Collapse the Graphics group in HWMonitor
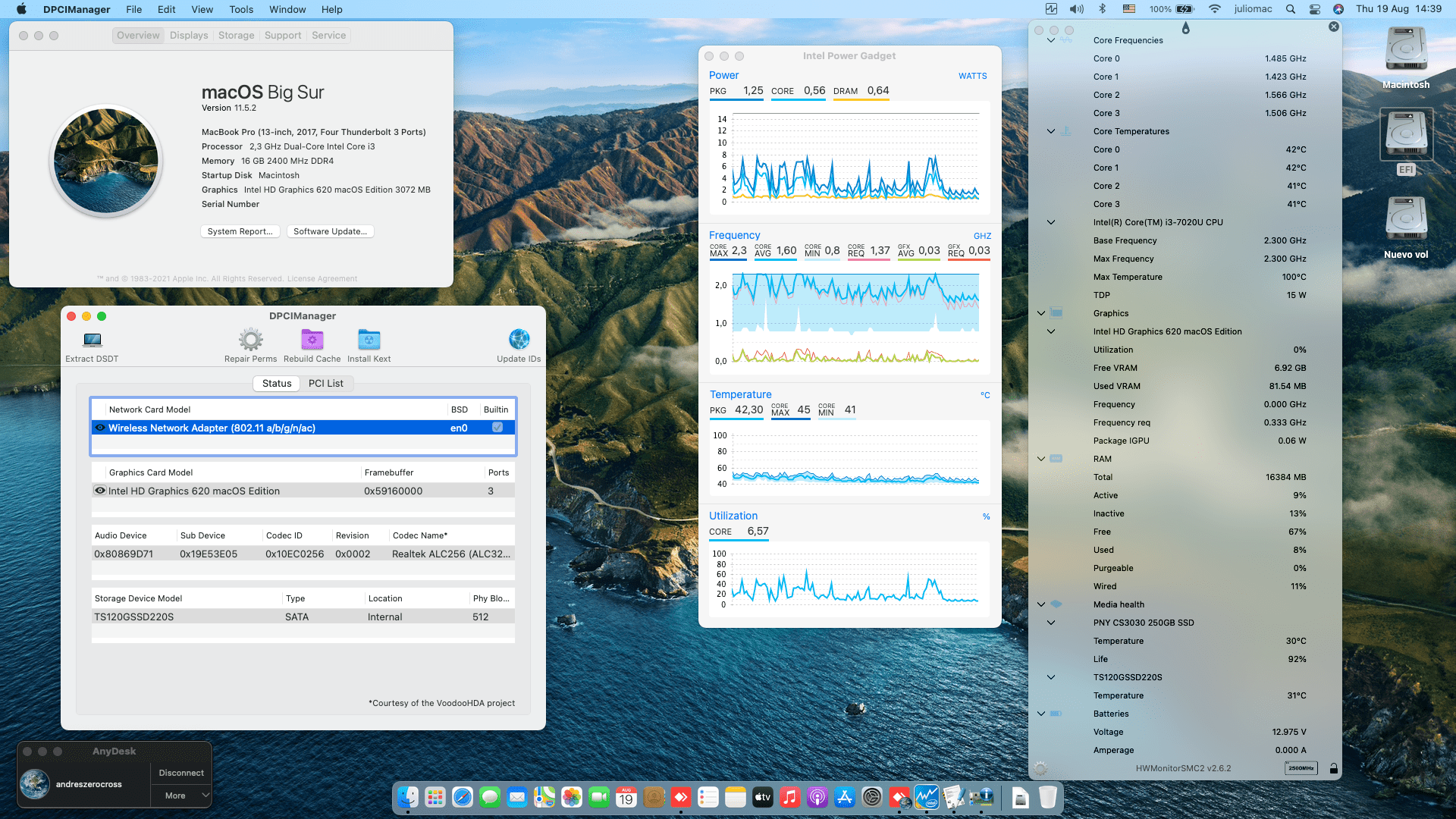 [1041, 313]
